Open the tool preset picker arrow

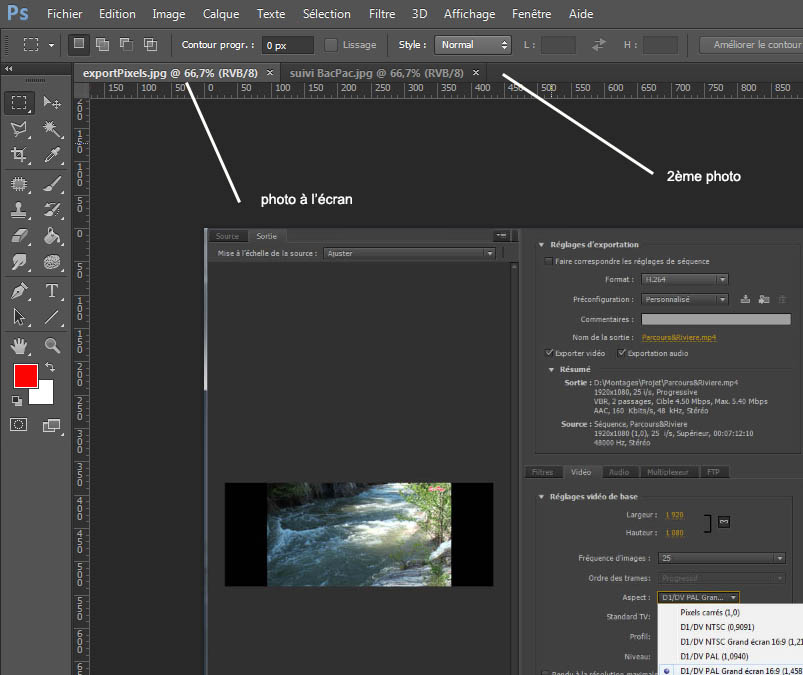[x=51, y=45]
